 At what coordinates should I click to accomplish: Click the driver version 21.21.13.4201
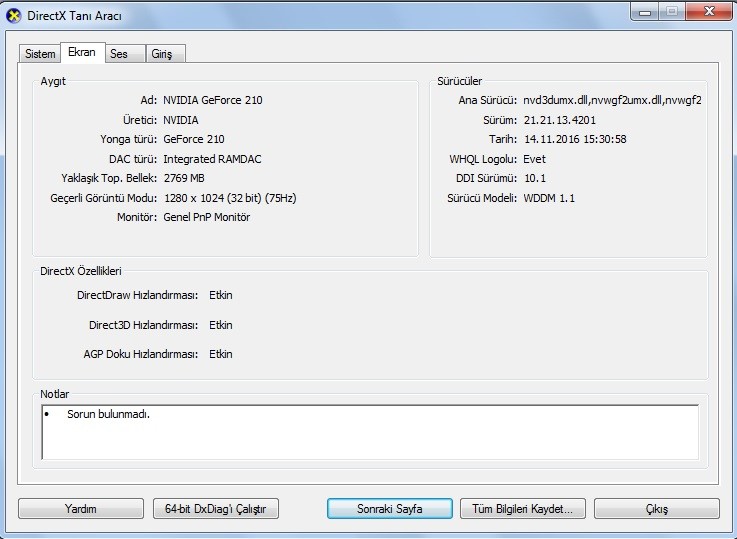coord(559,120)
